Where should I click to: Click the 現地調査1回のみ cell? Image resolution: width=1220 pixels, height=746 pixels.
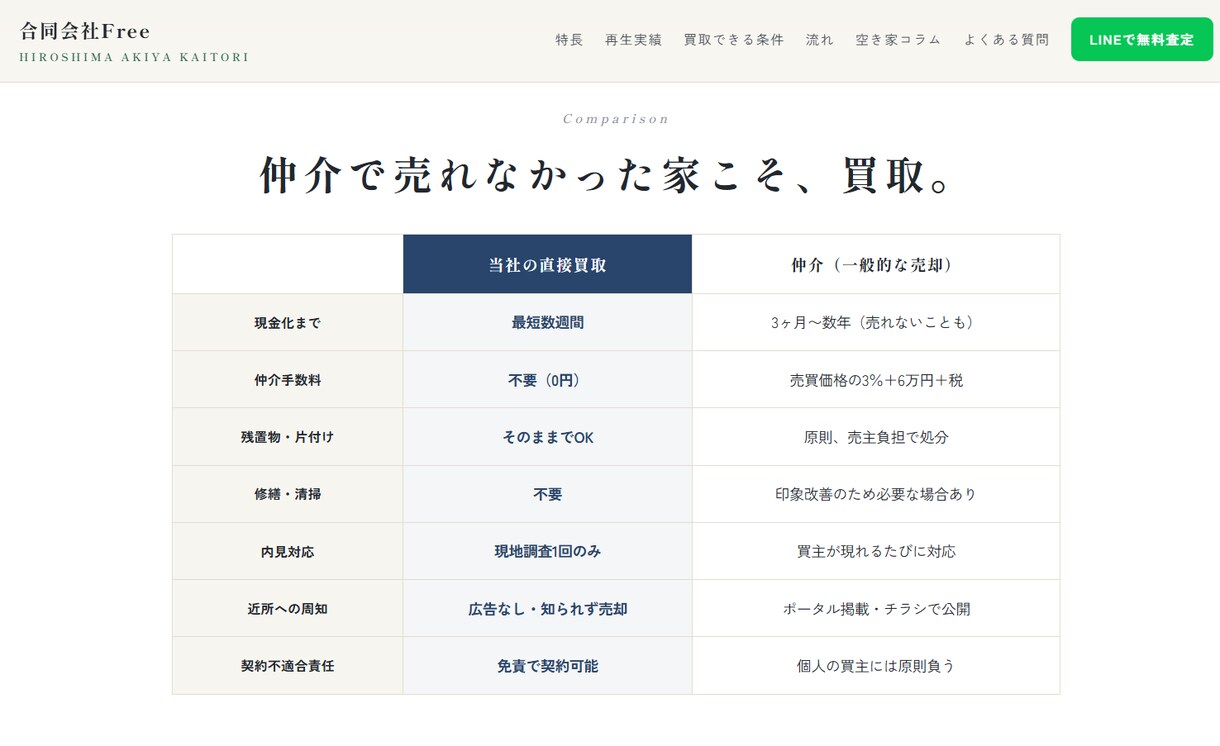click(547, 551)
